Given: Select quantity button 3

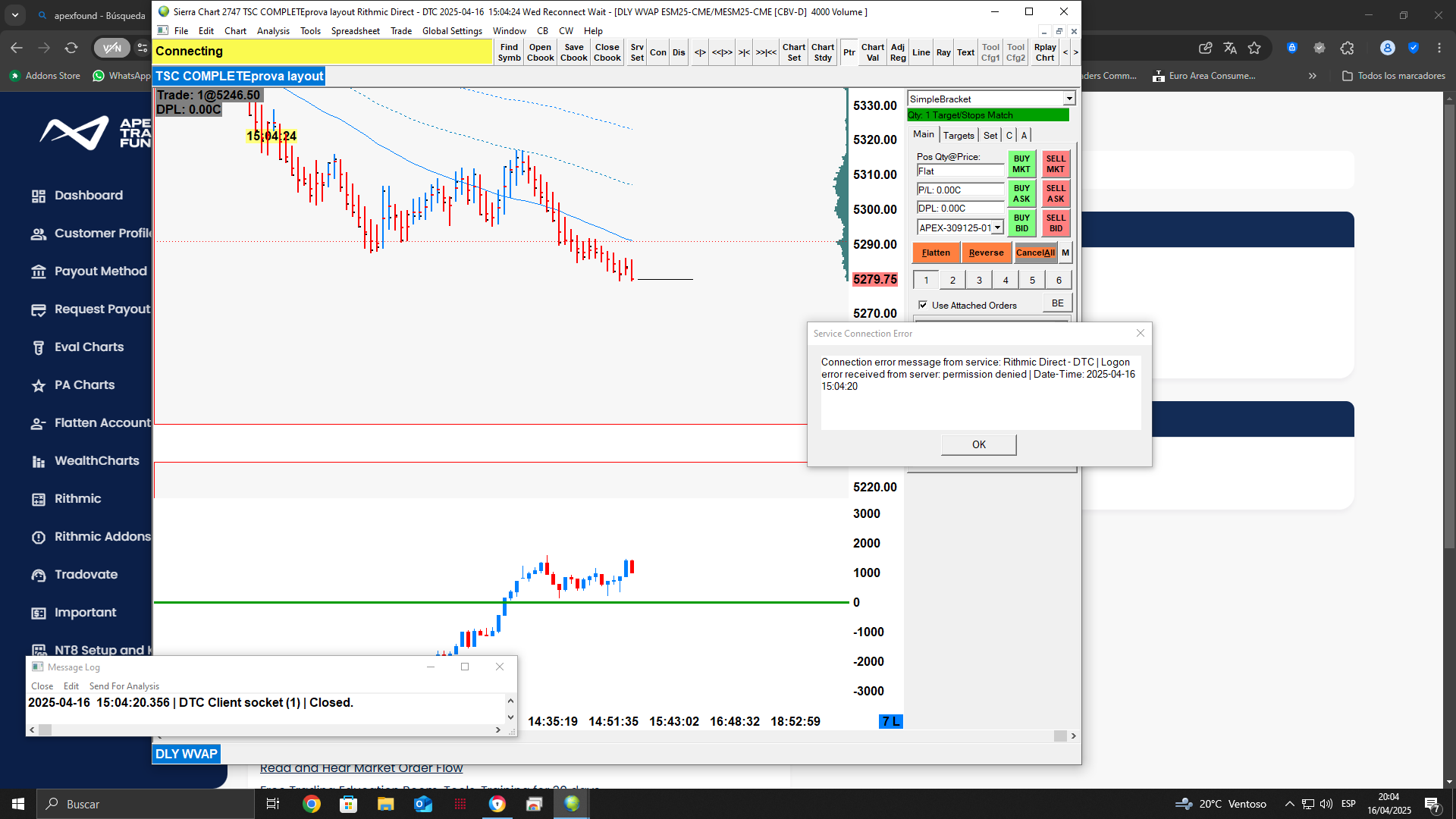Looking at the screenshot, I should click(979, 280).
